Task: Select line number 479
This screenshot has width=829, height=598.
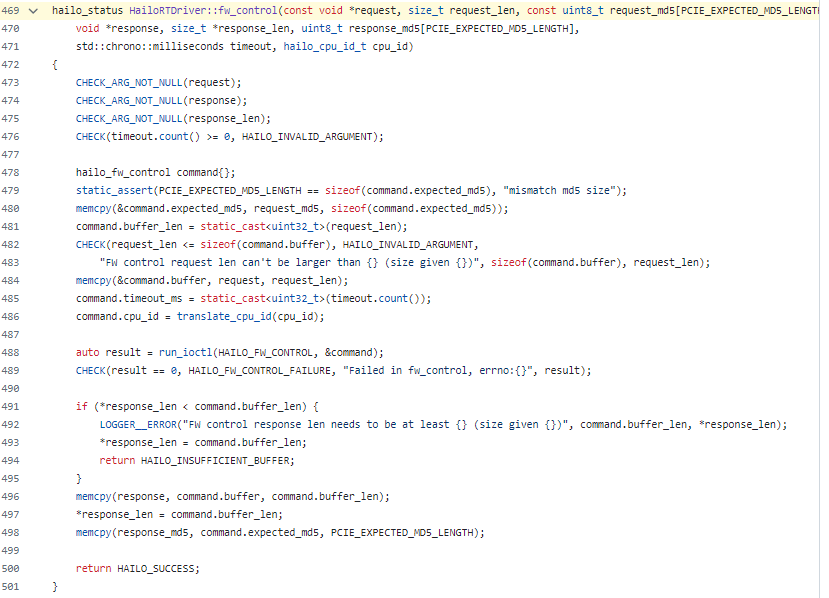Action: [x=12, y=190]
